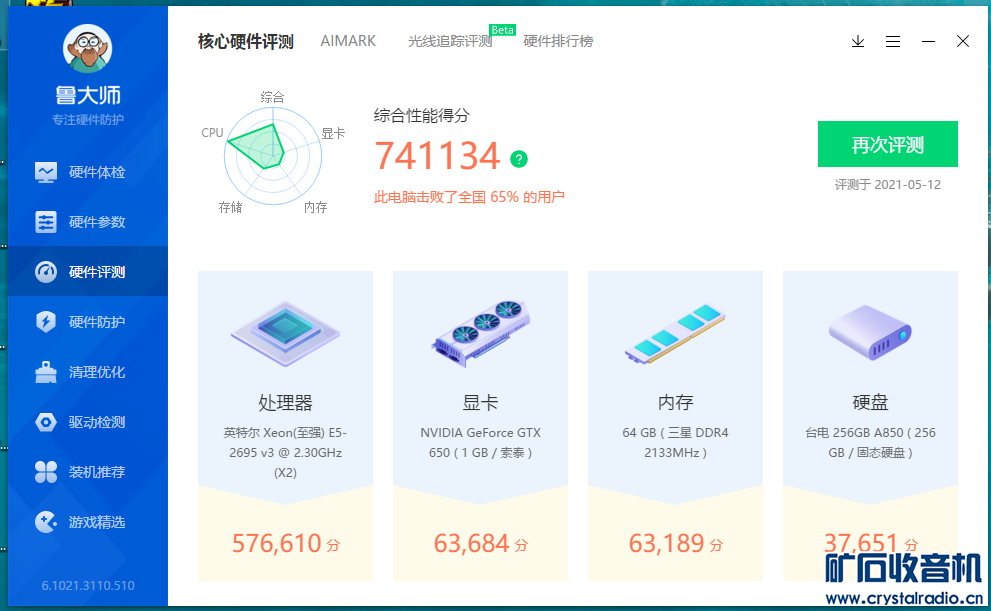This screenshot has width=991, height=611.
Task: Click the radar performance chart
Action: 272,155
